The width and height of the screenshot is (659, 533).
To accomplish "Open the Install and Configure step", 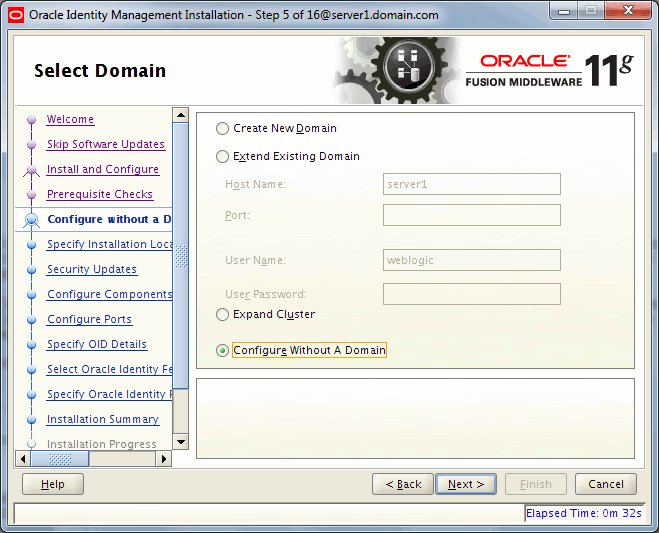I will coord(103,169).
